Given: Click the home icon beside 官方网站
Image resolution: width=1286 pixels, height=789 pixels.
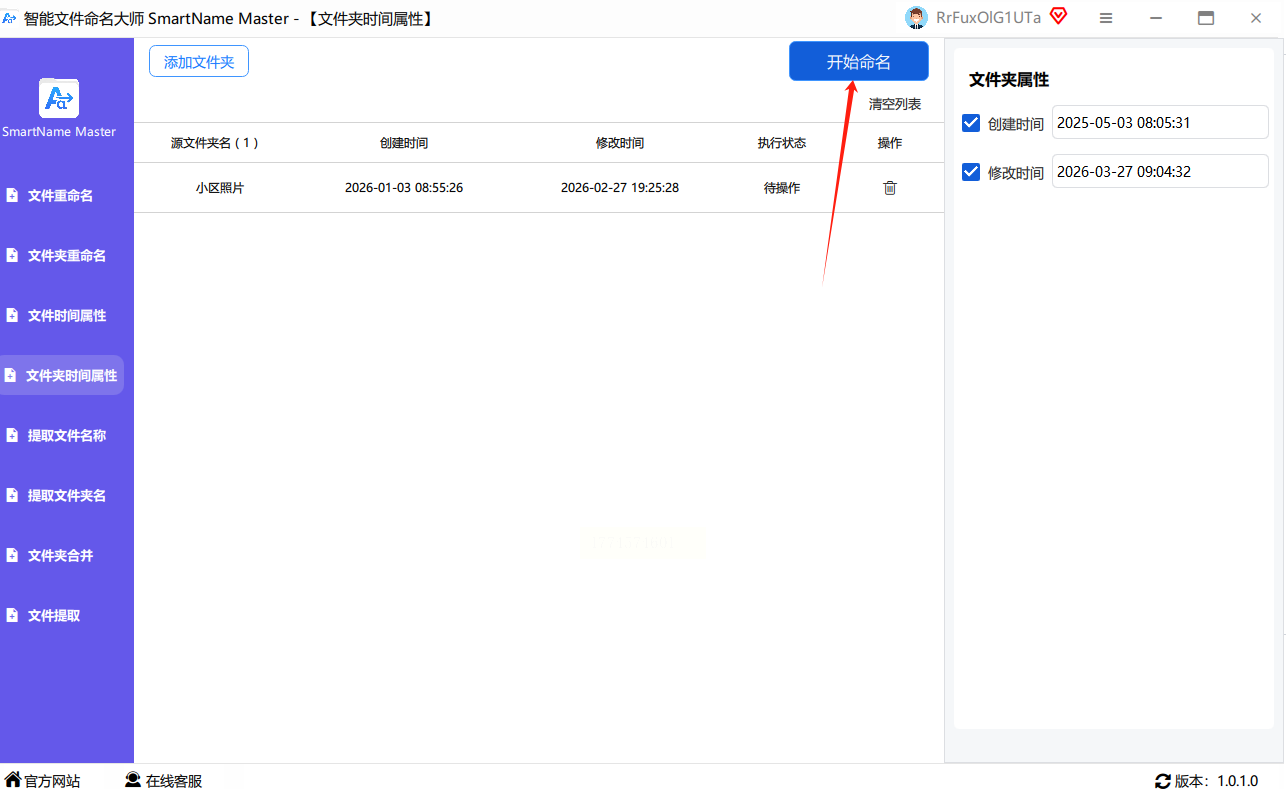Looking at the screenshot, I should [13, 780].
